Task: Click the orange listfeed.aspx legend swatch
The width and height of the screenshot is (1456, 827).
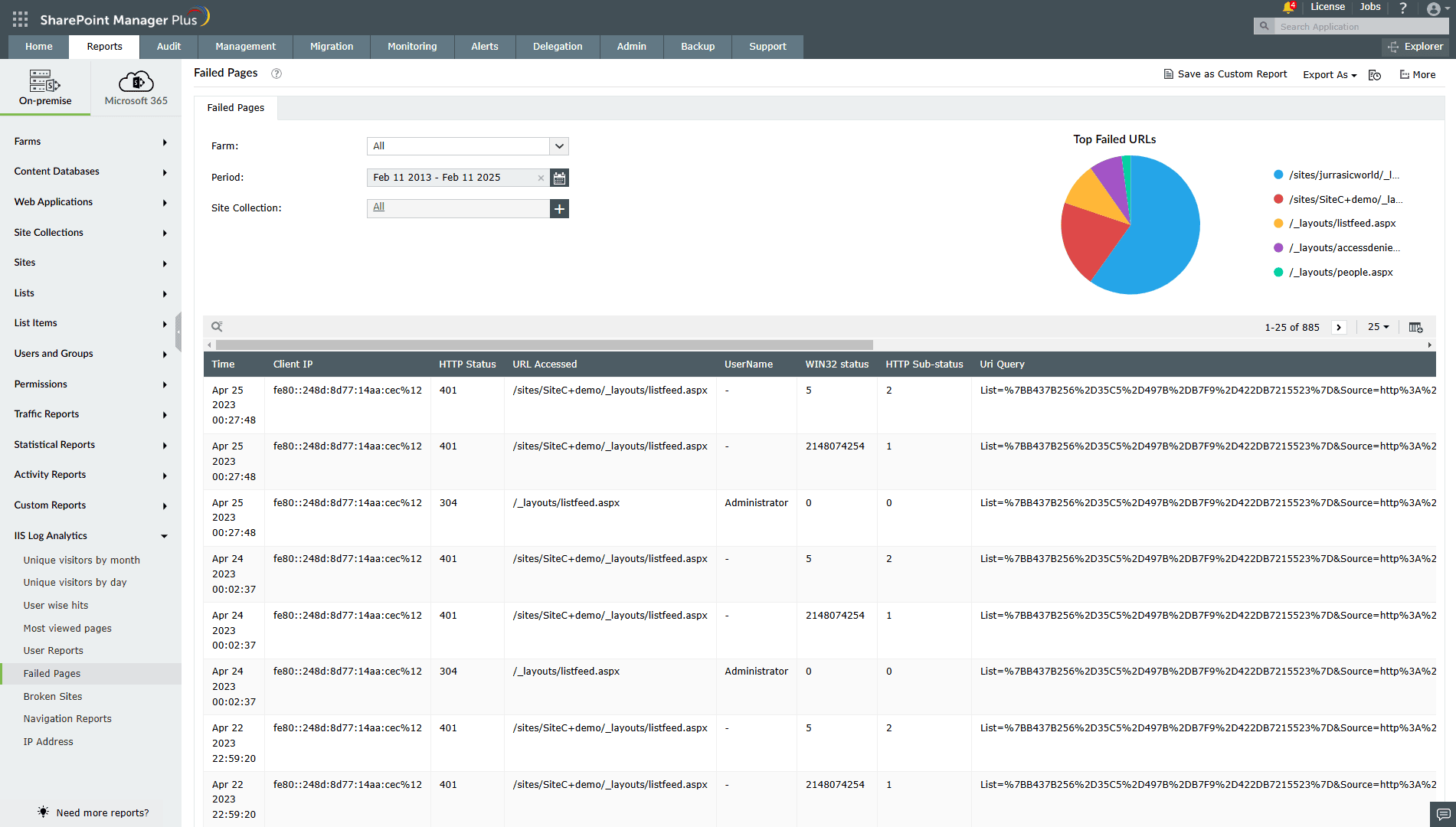Action: coord(1278,224)
